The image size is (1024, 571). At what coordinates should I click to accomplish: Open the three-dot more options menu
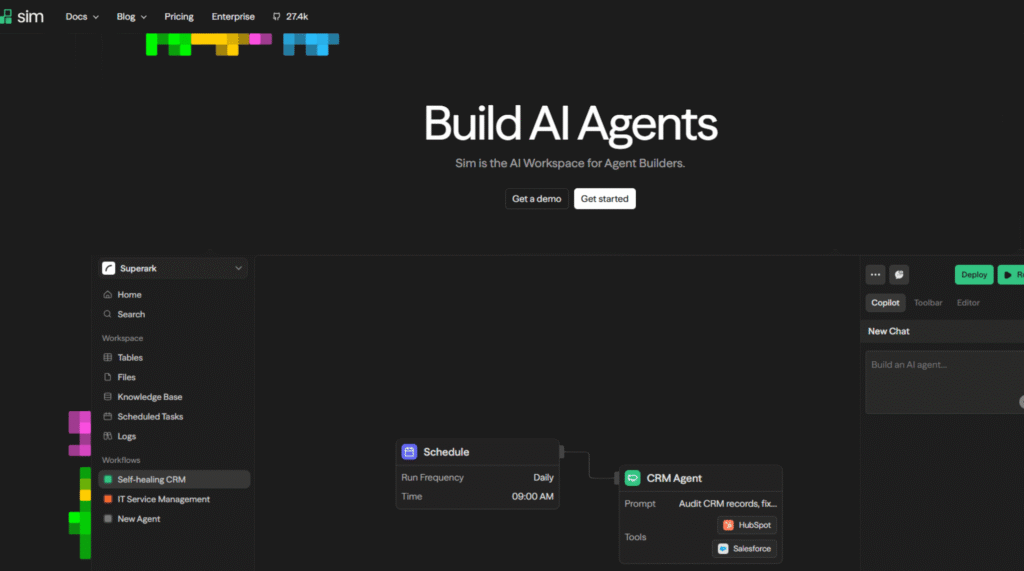click(x=875, y=275)
